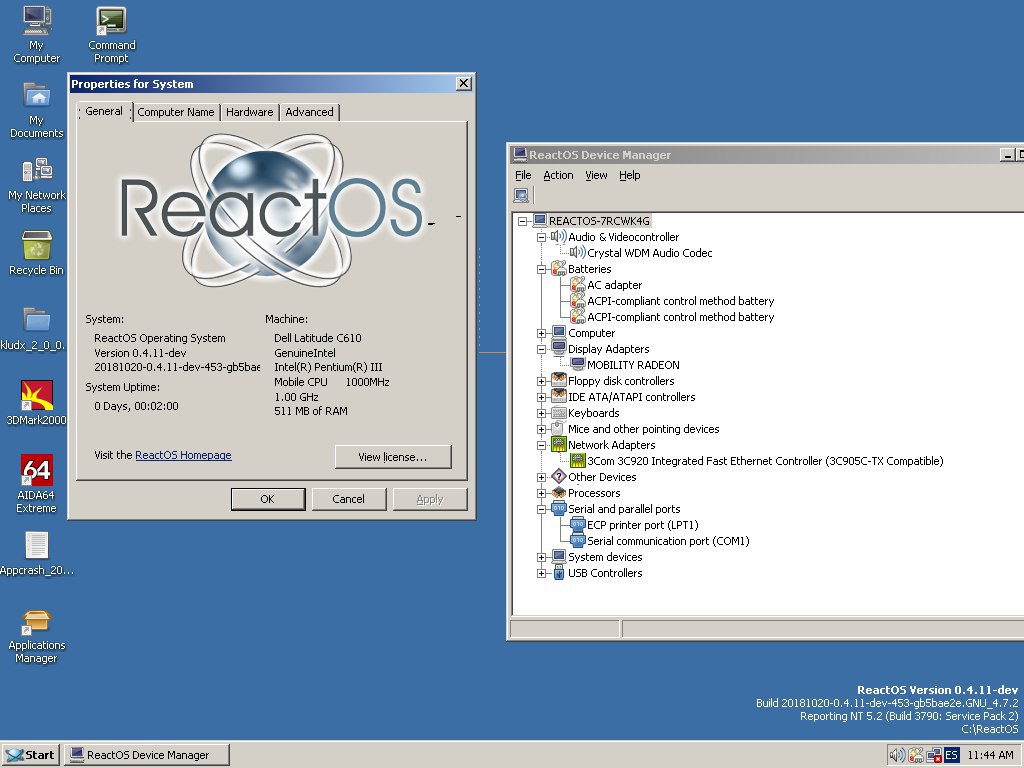Open the File menu in Device Manager
This screenshot has width=1024, height=768.
[523, 175]
